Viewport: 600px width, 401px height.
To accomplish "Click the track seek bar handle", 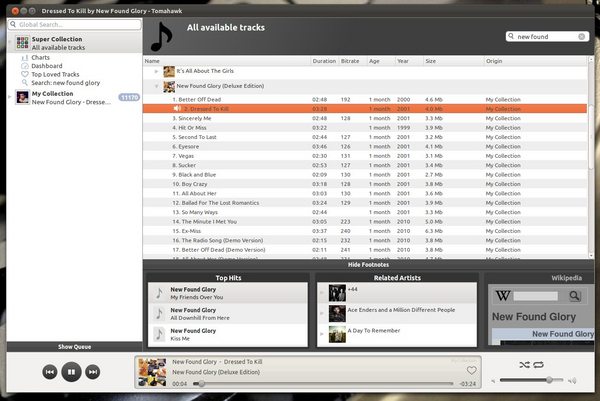I will click(201, 383).
